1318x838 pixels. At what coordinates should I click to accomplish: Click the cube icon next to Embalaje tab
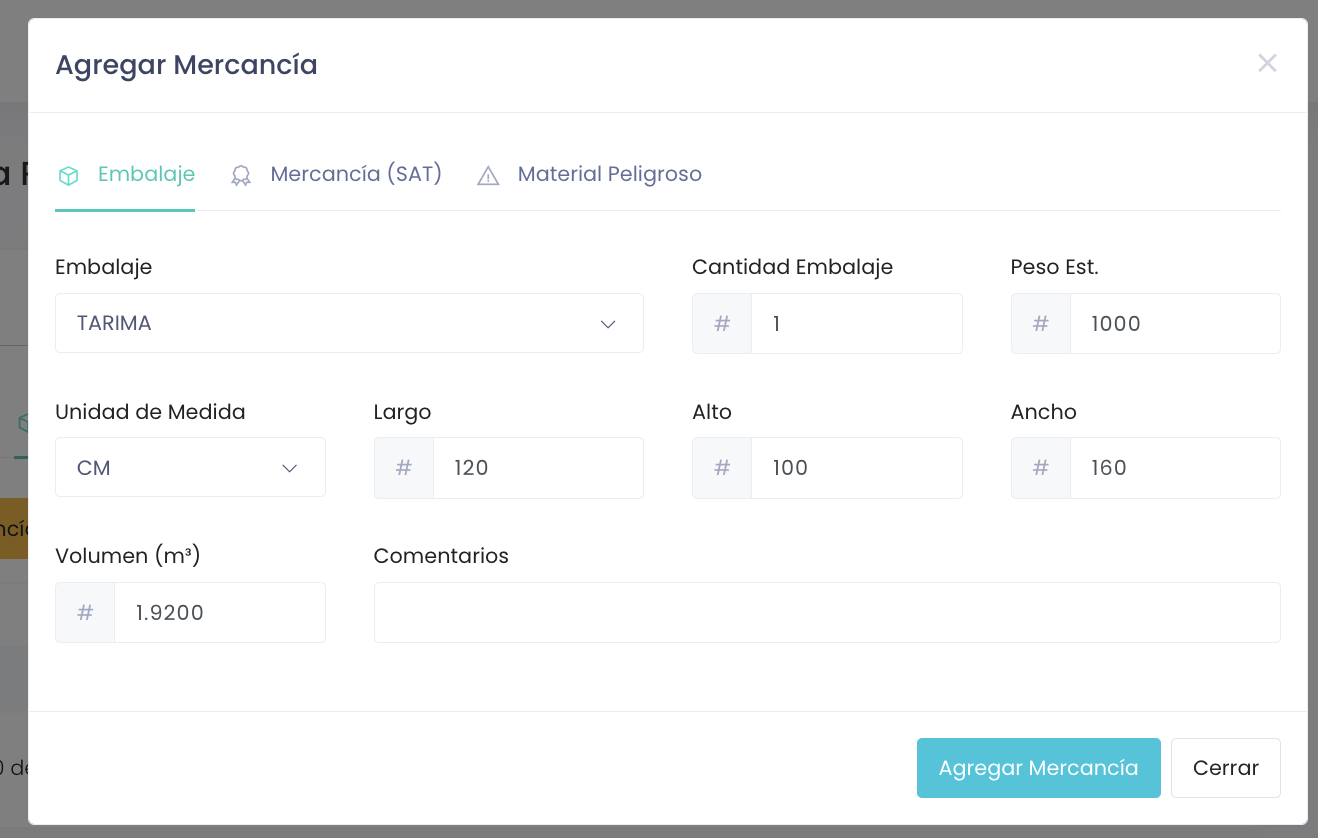pos(68,174)
